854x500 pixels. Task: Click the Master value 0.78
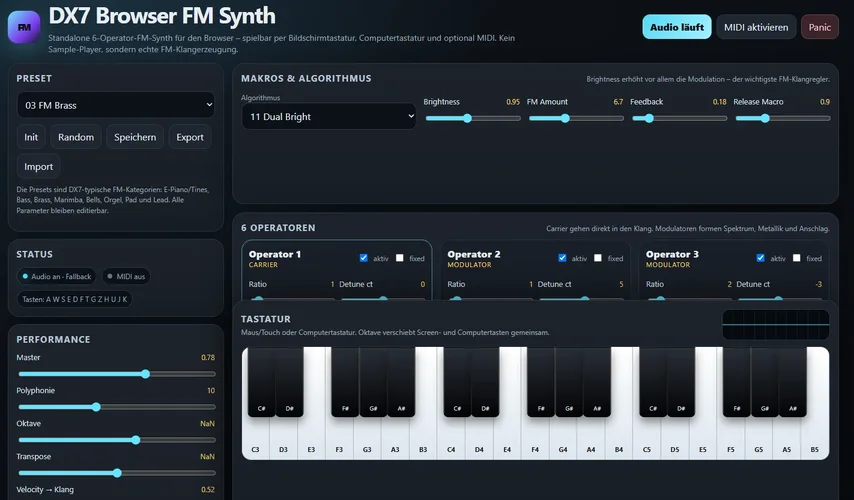[x=208, y=357]
